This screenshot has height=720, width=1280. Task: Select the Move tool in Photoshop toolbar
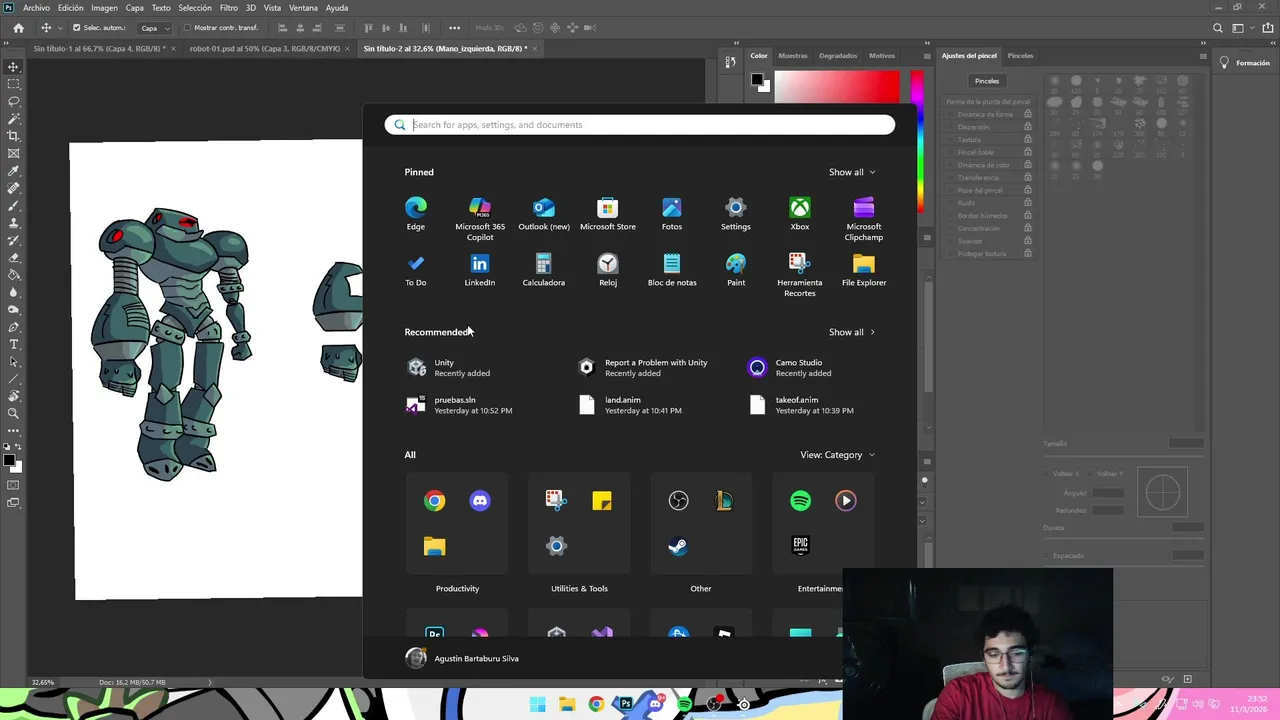13,67
